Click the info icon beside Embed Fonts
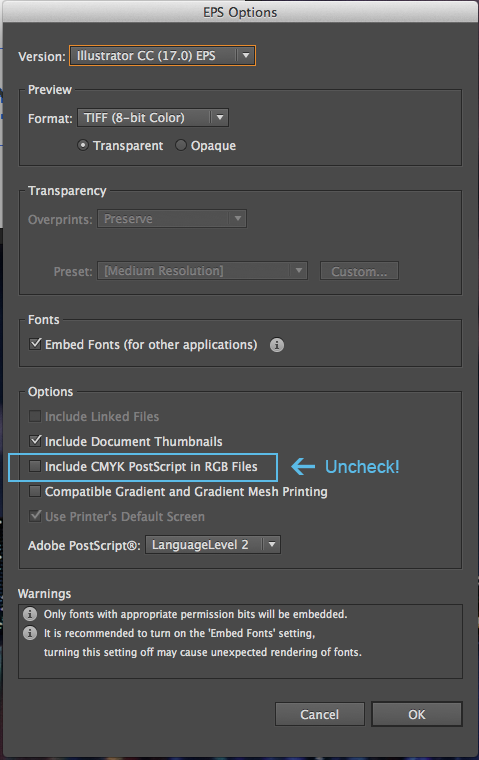The image size is (479, 760). tap(276, 345)
